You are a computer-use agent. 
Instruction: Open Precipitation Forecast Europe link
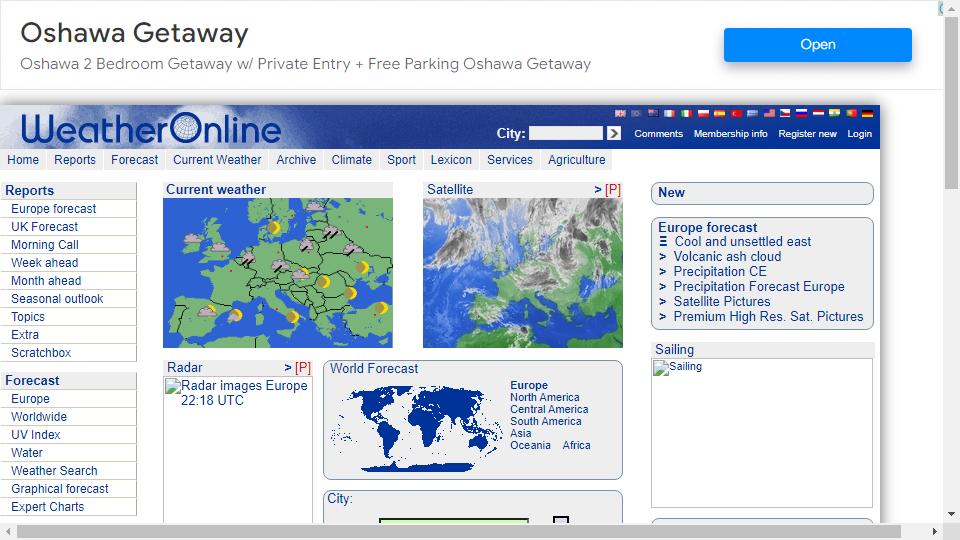pyautogui.click(x=759, y=287)
